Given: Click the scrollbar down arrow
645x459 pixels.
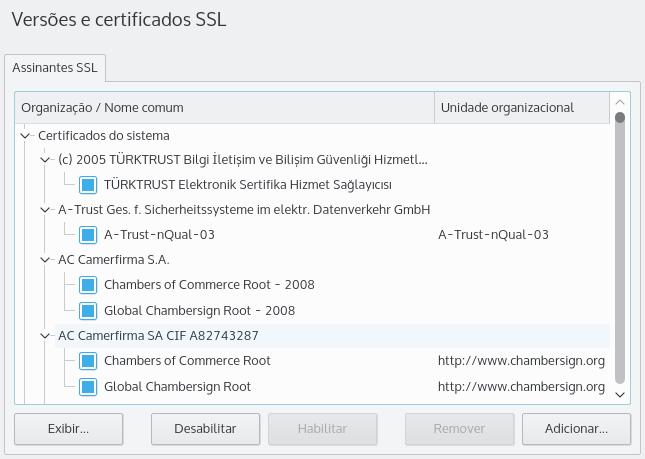Looking at the screenshot, I should [620, 395].
